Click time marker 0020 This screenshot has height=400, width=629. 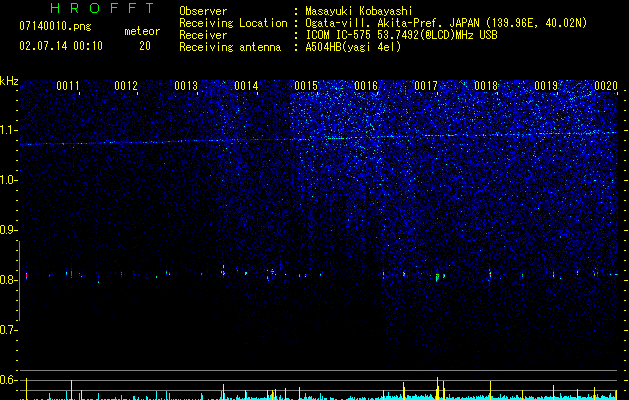606,86
